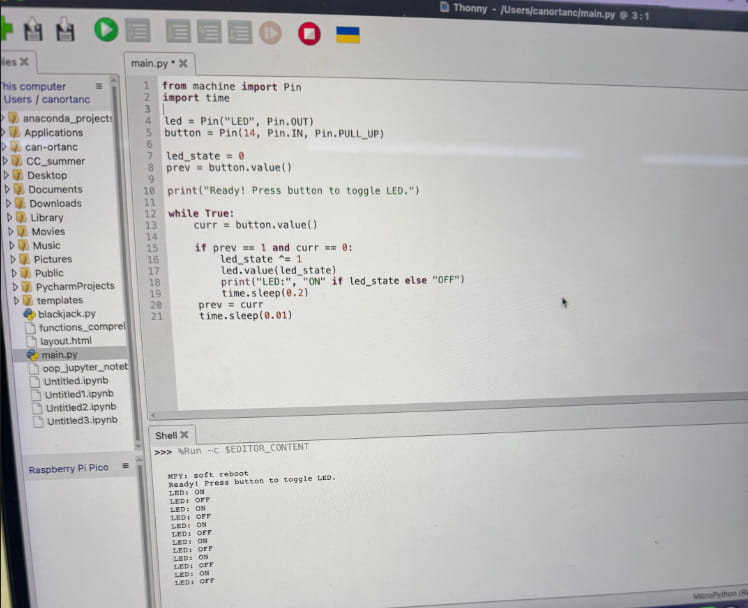Click code line 'led_state = 0'
Screen dimensions: 748x608
(x=205, y=156)
